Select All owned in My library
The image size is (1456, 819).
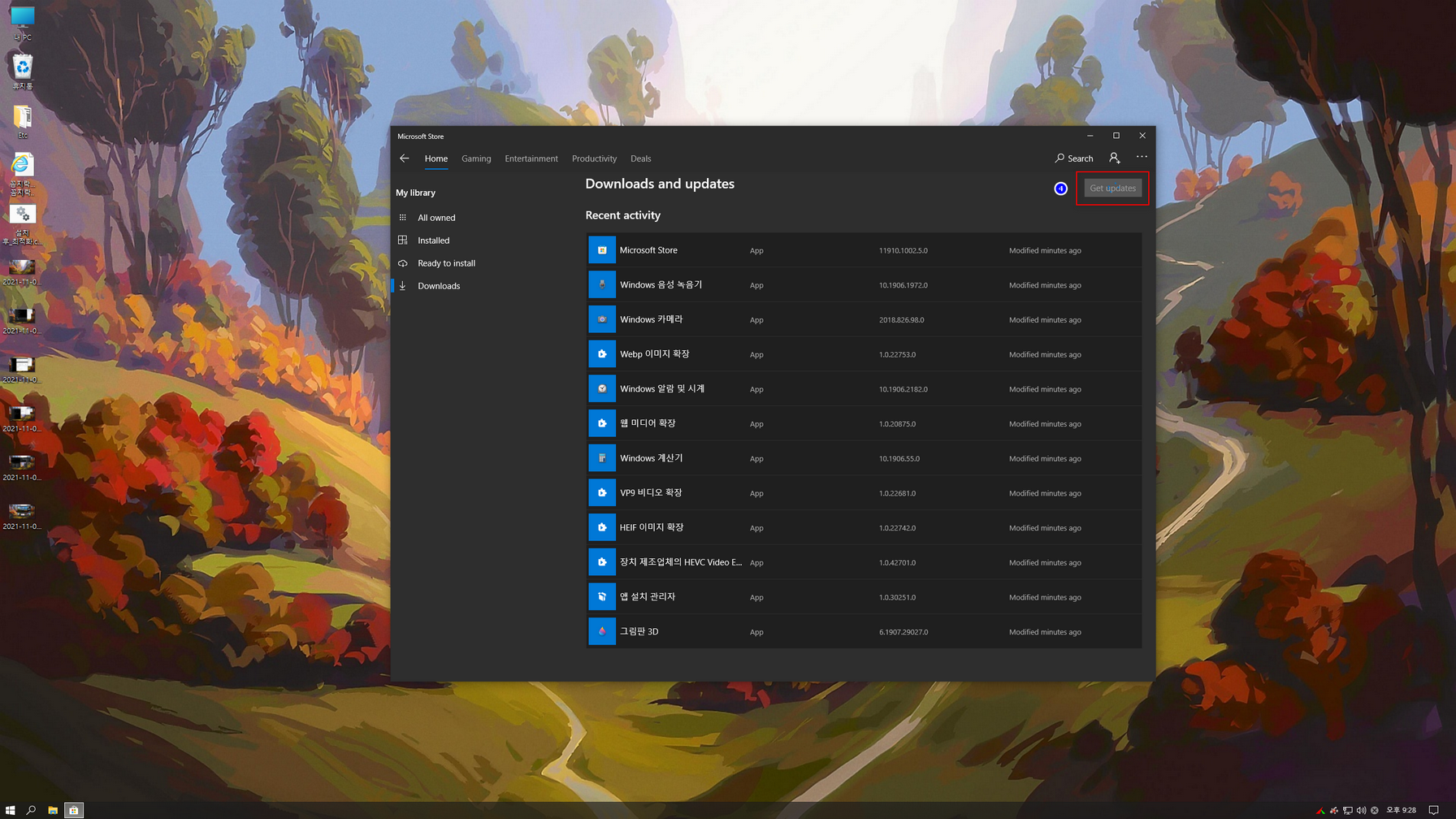pos(436,218)
